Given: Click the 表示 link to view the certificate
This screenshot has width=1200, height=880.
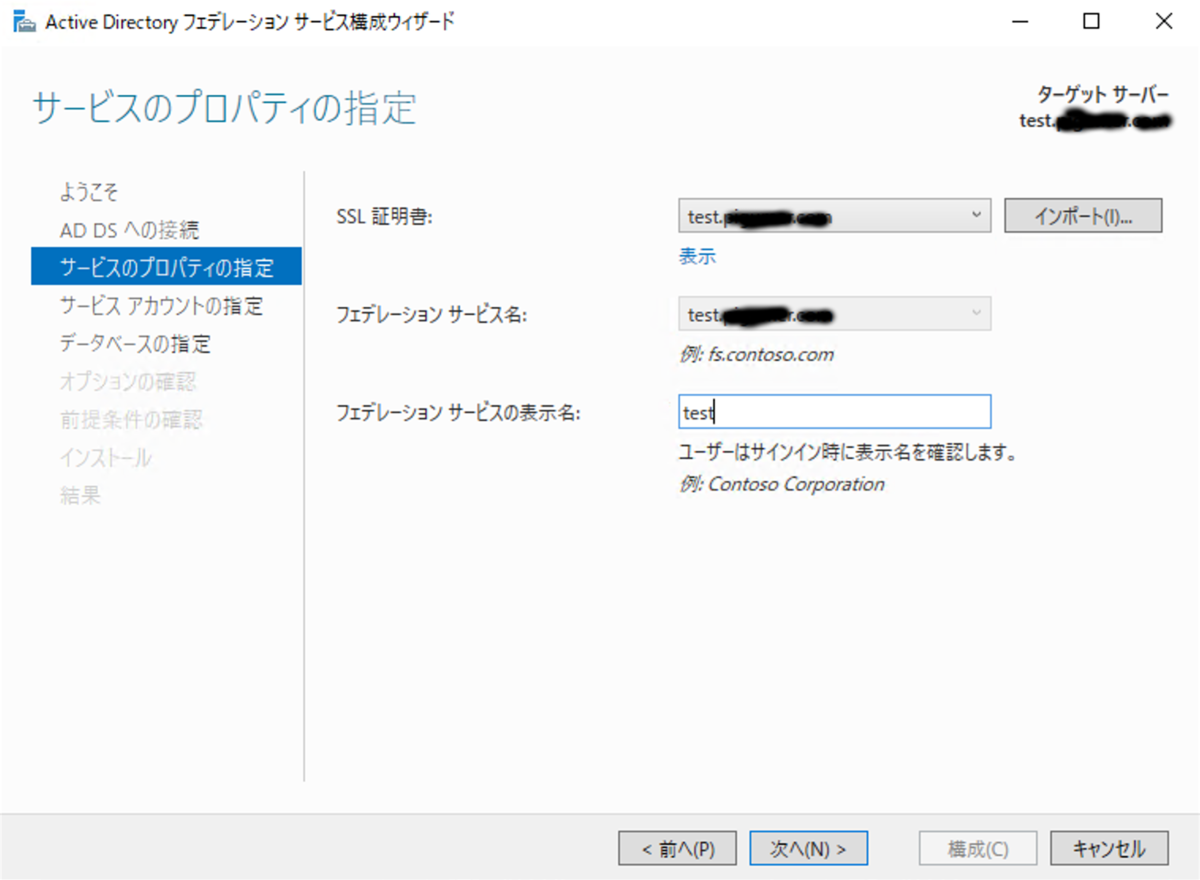Looking at the screenshot, I should pos(696,256).
